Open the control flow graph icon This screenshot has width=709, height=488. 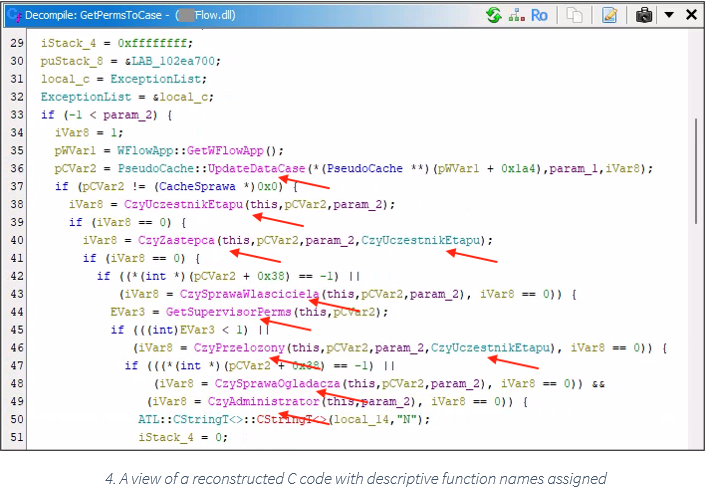pyautogui.click(x=517, y=15)
